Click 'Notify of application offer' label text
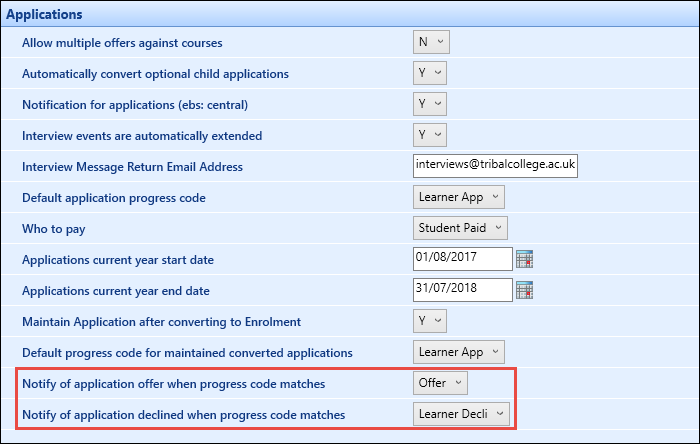700x444 pixels. (x=173, y=384)
